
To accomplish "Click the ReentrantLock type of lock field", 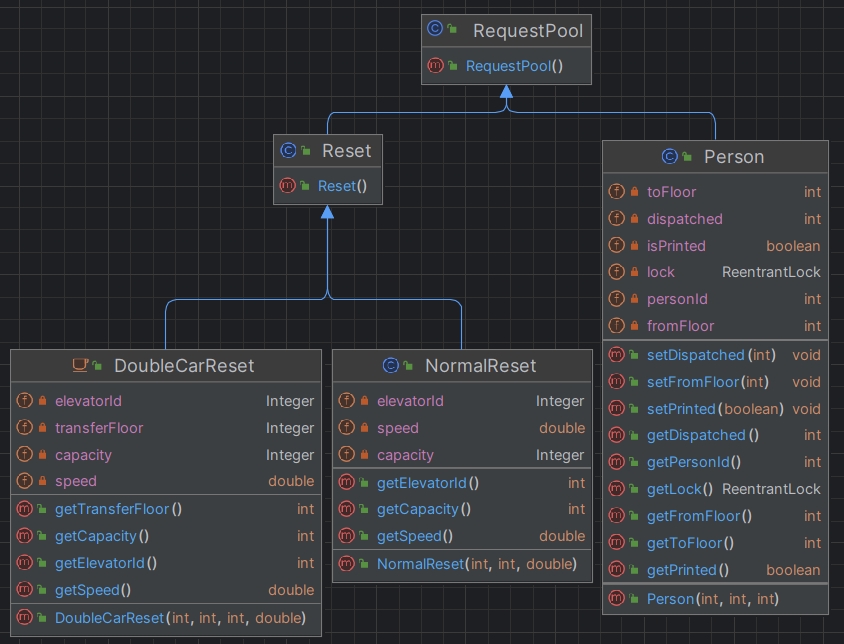I will click(771, 272).
